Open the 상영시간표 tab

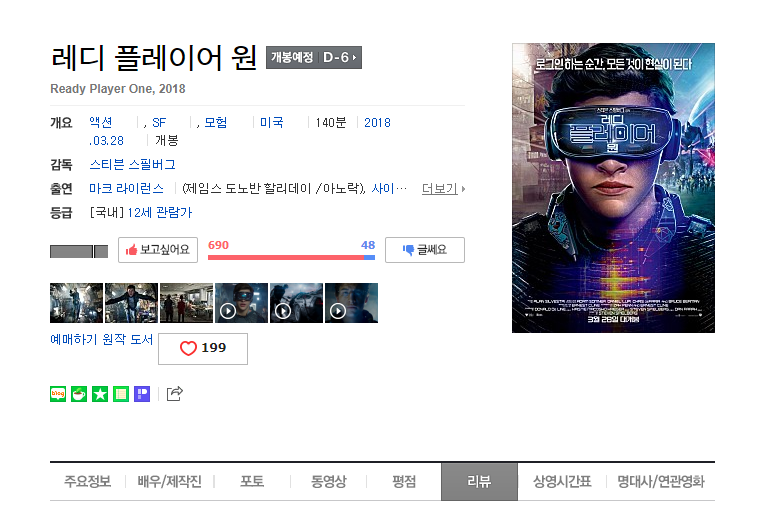pyautogui.click(x=562, y=481)
